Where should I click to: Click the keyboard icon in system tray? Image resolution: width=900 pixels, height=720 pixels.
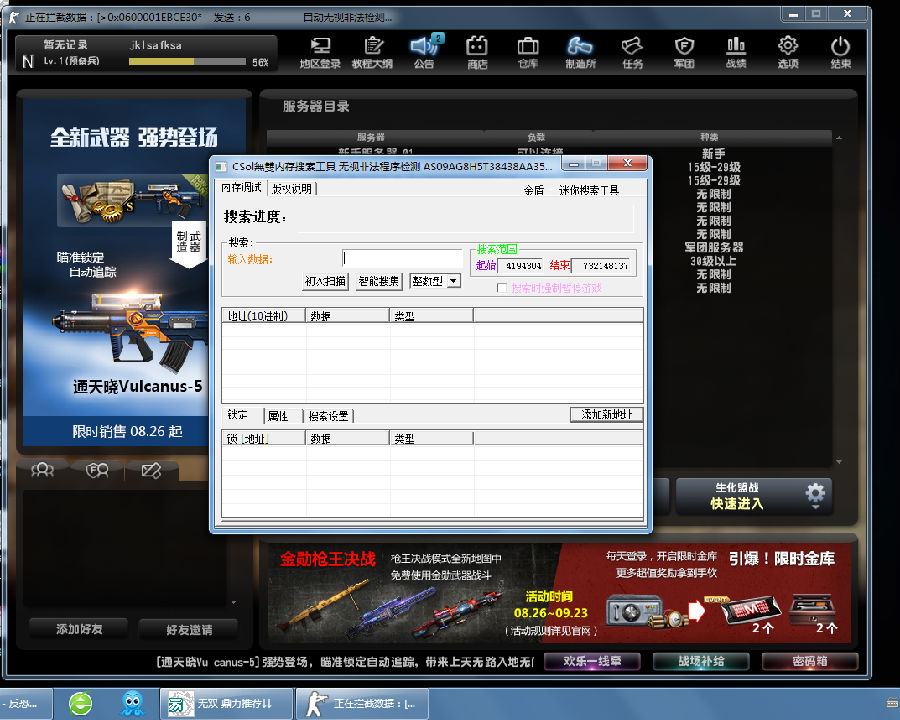pyautogui.click(x=892, y=703)
